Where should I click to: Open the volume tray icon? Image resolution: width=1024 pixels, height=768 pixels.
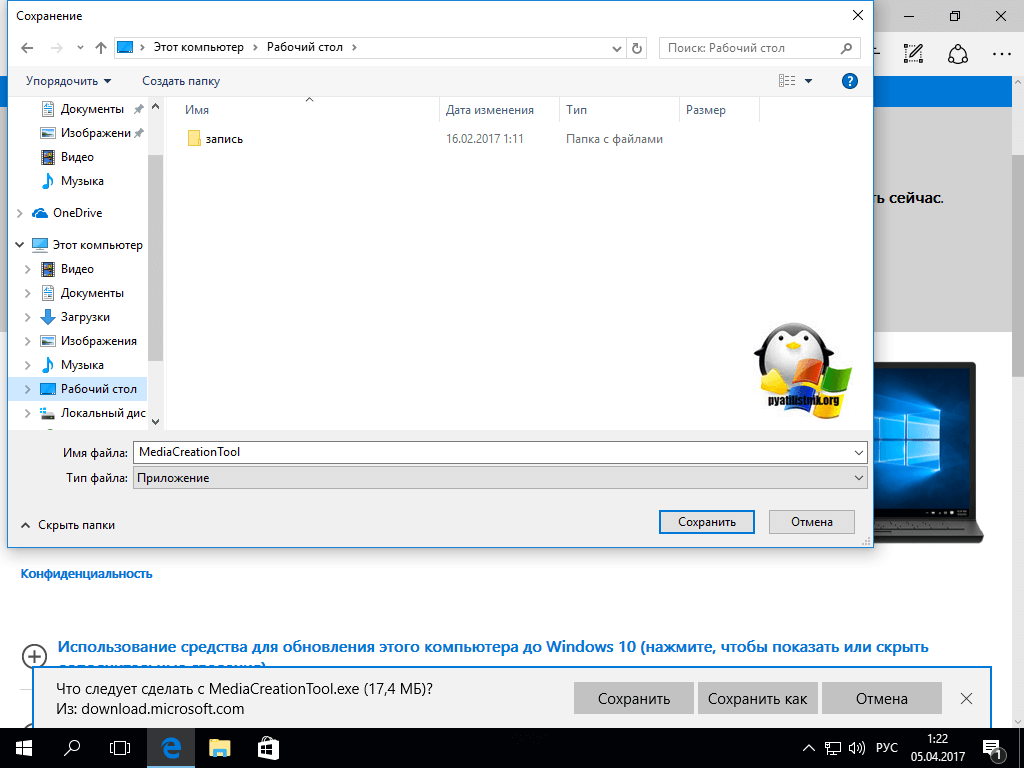point(856,748)
